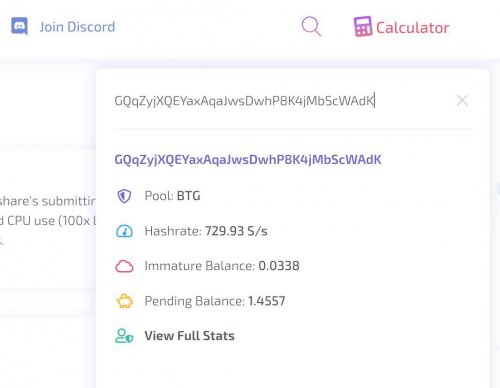Image resolution: width=500 pixels, height=388 pixels.
Task: Open View Full Stats
Action: [x=189, y=336]
